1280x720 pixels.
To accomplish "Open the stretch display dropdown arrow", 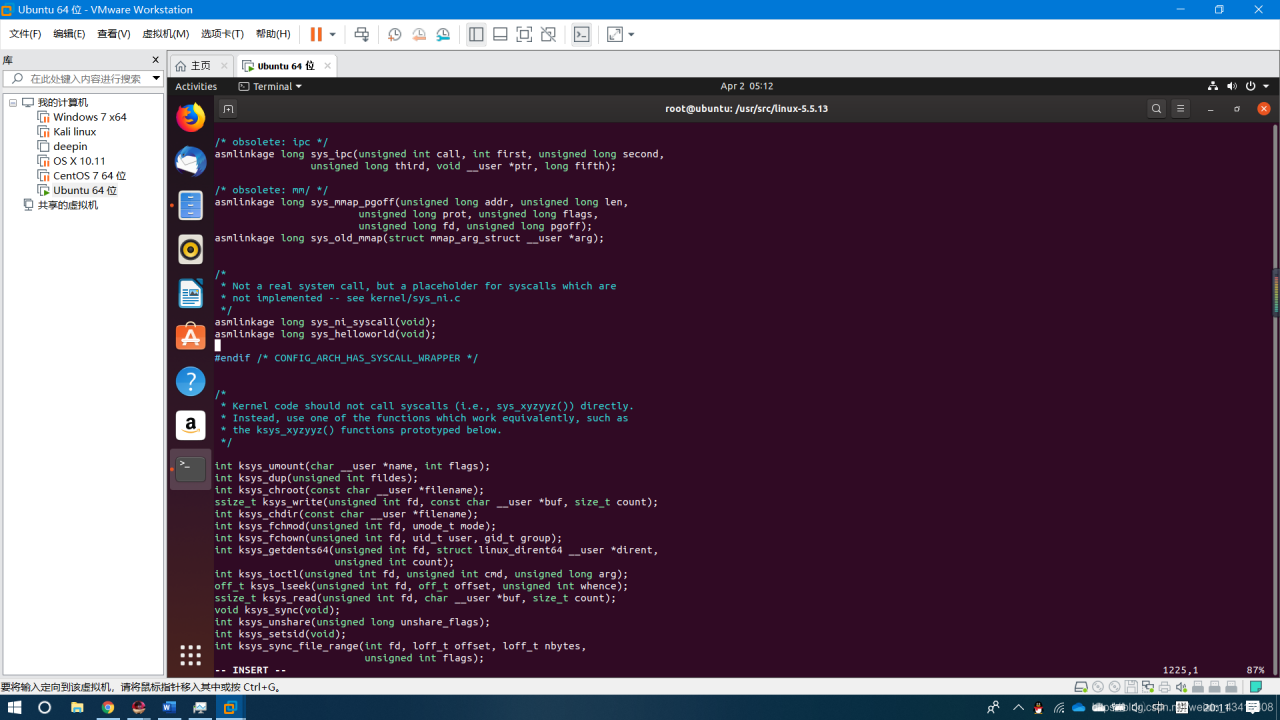I will point(631,34).
